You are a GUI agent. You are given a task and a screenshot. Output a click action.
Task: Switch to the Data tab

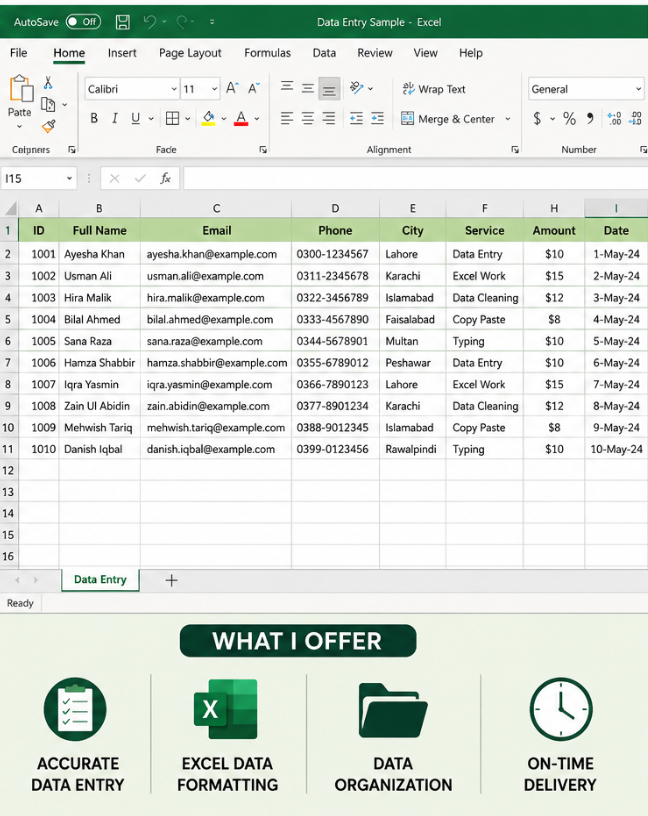click(x=324, y=53)
